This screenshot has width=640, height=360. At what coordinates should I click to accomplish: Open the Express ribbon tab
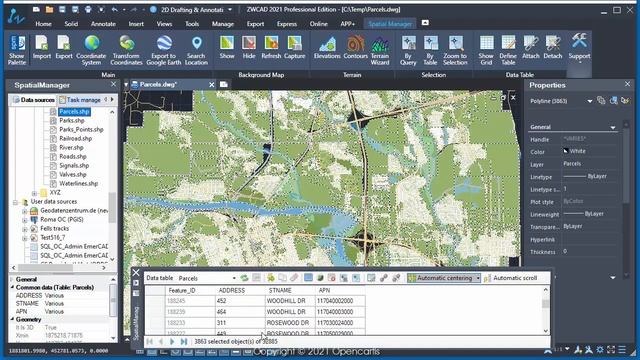287,24
